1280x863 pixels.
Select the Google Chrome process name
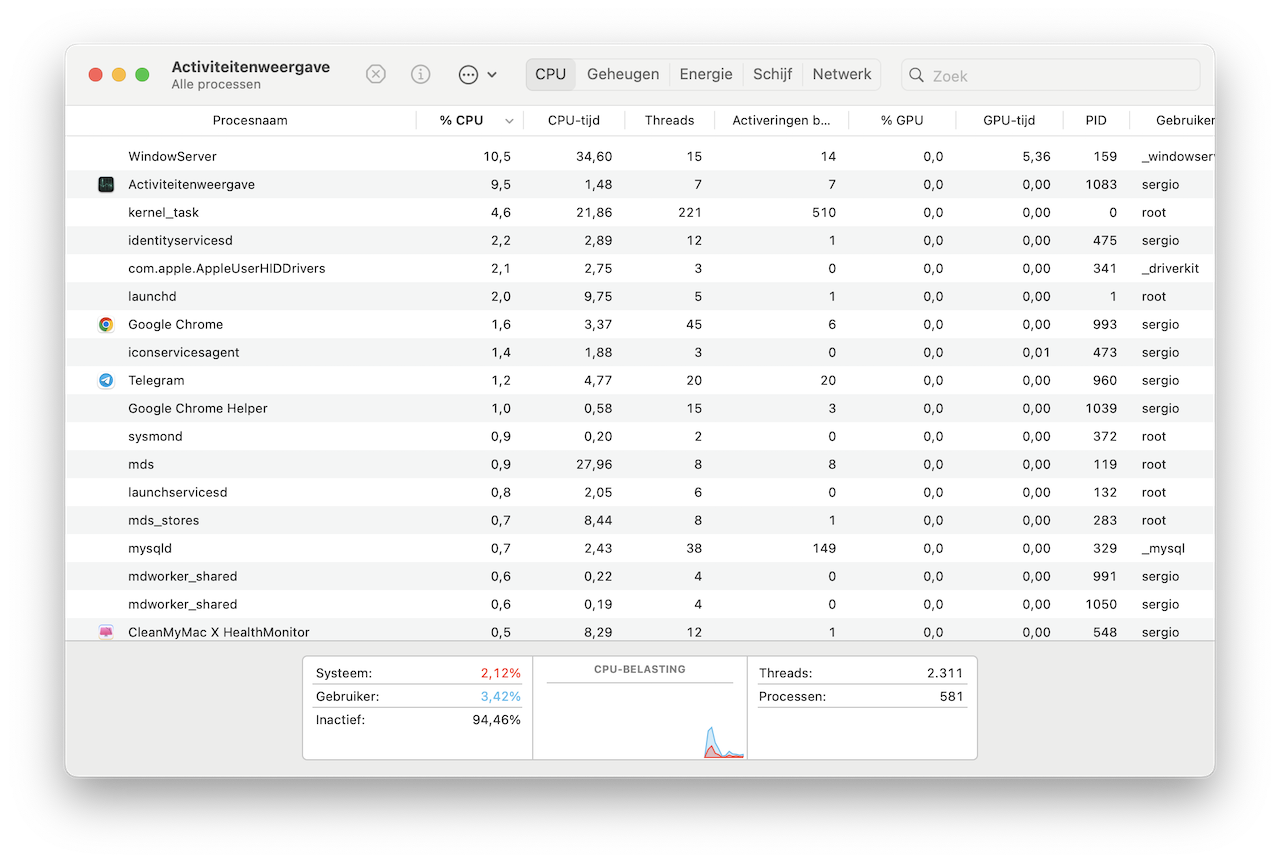click(175, 324)
